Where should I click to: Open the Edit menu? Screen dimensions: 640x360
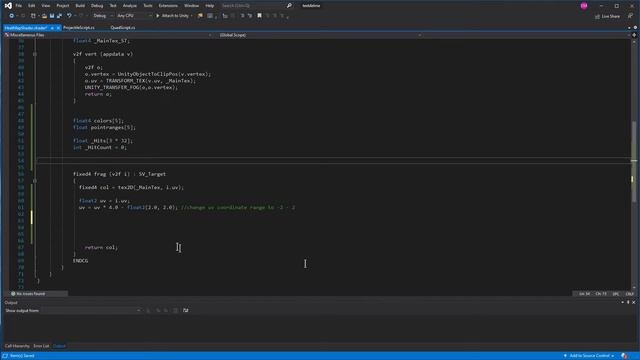click(31, 6)
